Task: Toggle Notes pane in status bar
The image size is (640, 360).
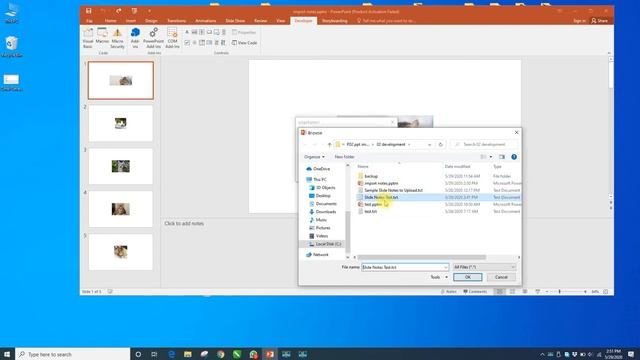Action: (x=449, y=291)
